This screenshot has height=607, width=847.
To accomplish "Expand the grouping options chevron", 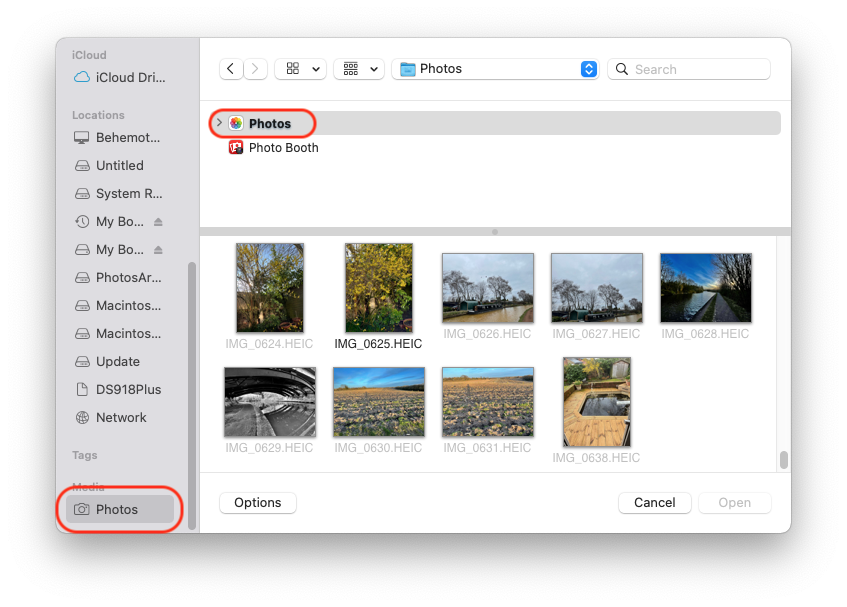I will click(374, 69).
